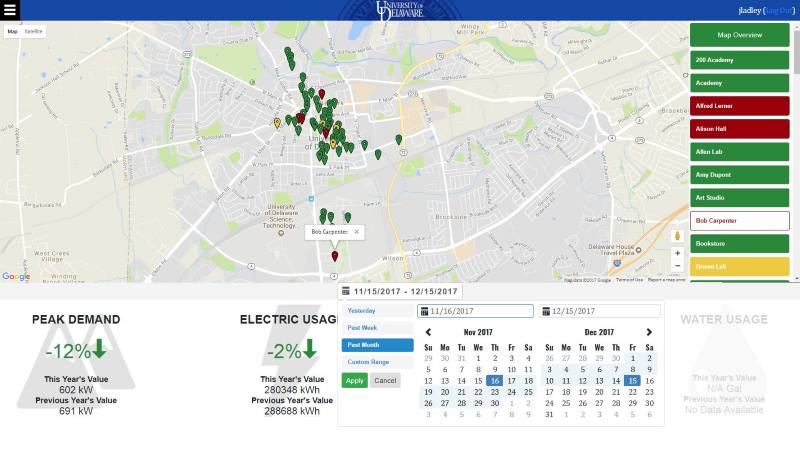Go to previous month in calendar
The width and height of the screenshot is (800, 450).
pyautogui.click(x=429, y=332)
